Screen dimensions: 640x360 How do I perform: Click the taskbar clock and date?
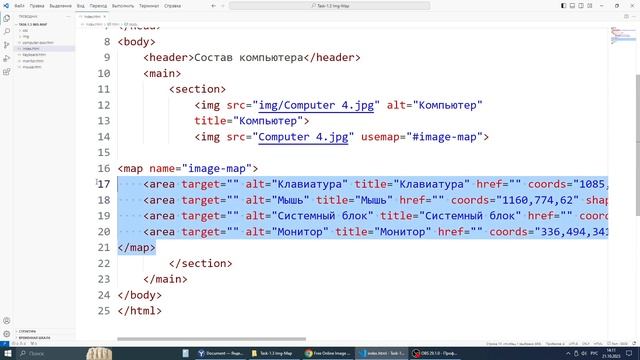click(611, 353)
